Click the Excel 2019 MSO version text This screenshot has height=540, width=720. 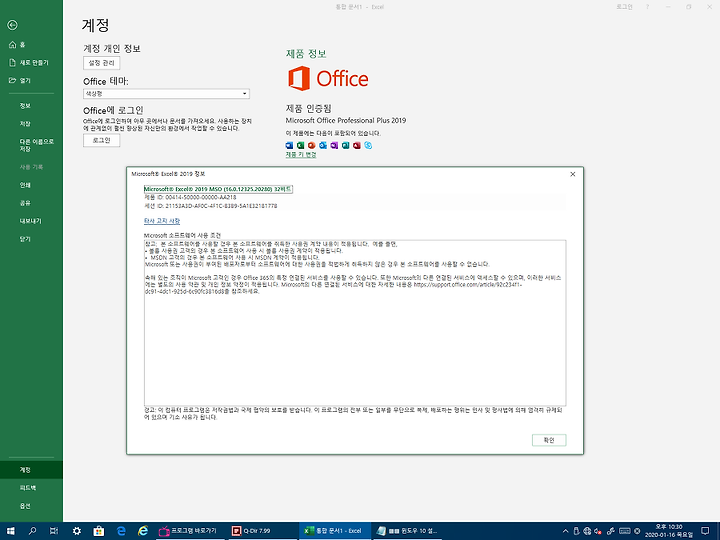[x=218, y=189]
